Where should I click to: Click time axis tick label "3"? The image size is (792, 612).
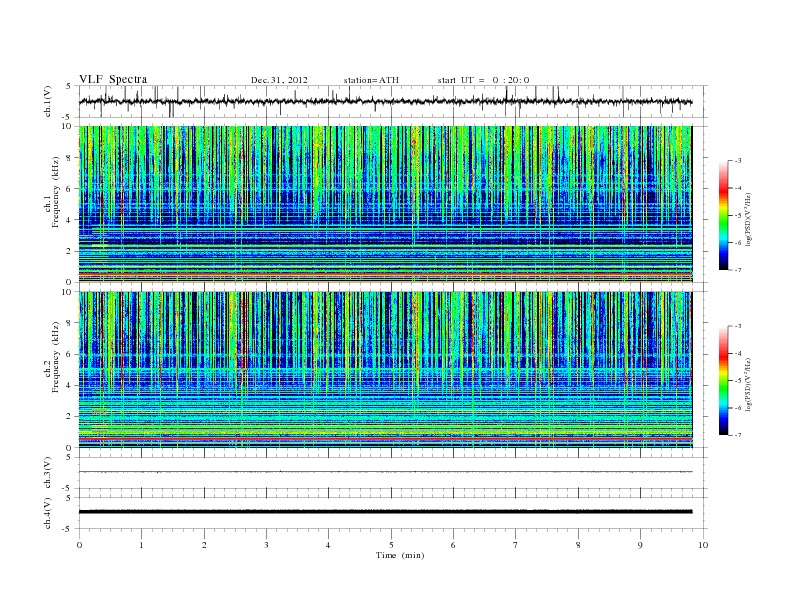click(266, 545)
